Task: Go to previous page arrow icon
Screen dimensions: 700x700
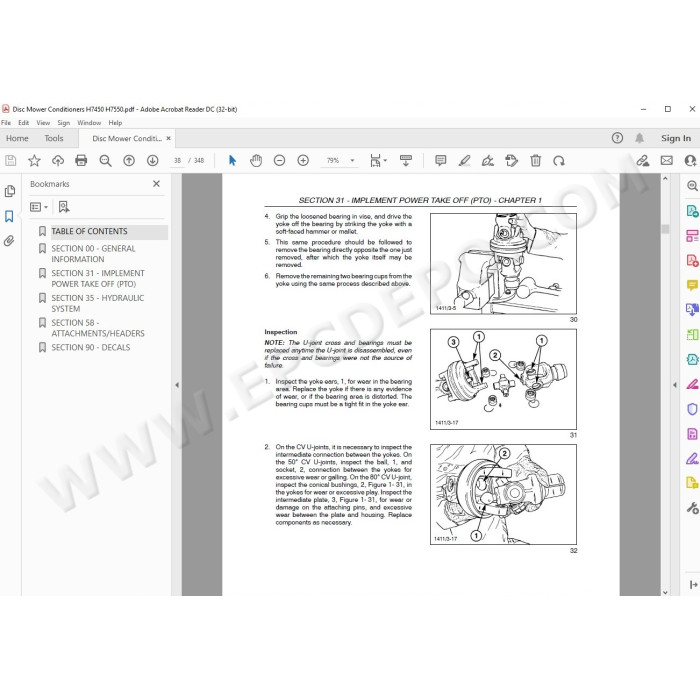Action: point(129,161)
